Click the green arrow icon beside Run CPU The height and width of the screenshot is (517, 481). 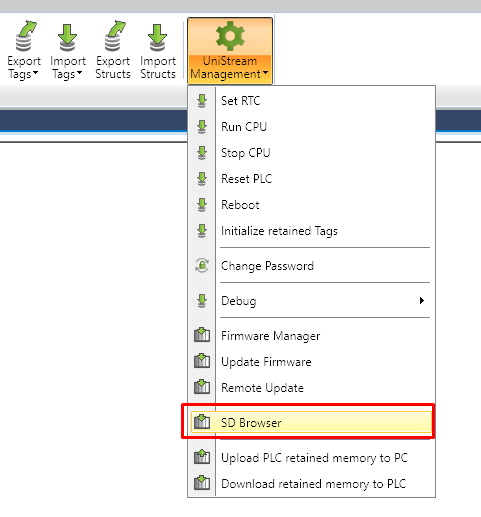(202, 127)
